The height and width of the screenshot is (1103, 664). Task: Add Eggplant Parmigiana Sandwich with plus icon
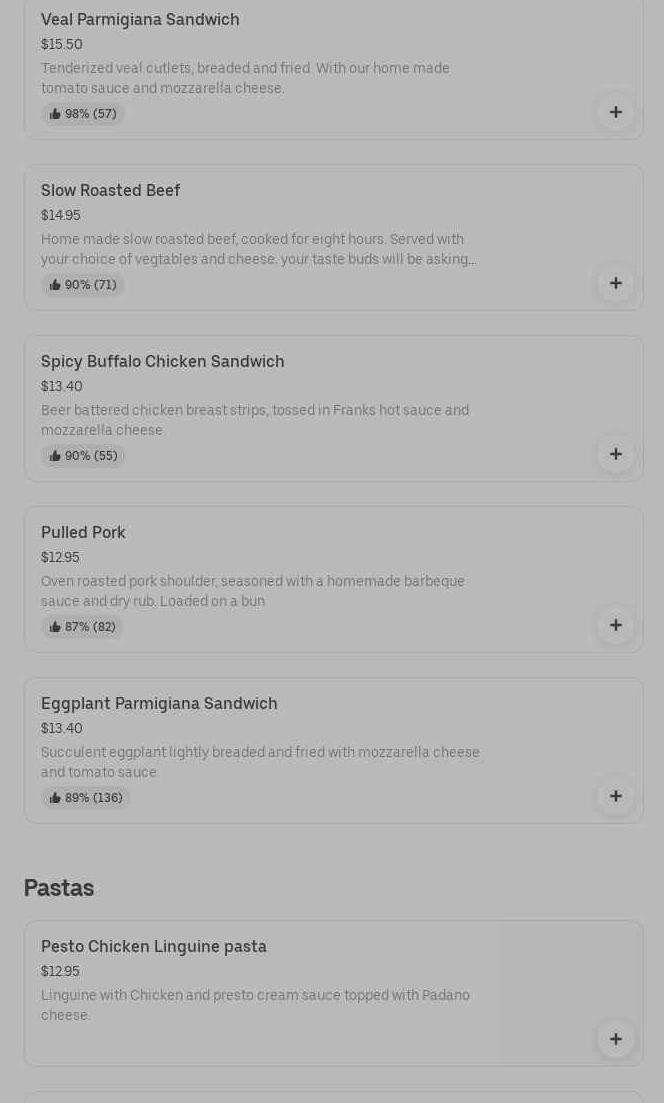click(x=615, y=797)
